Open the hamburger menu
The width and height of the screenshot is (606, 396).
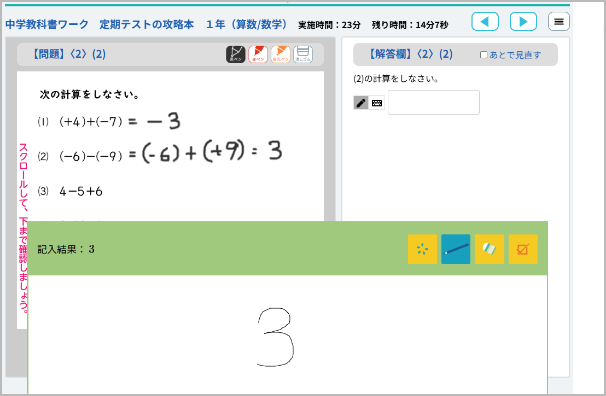pyautogui.click(x=558, y=22)
